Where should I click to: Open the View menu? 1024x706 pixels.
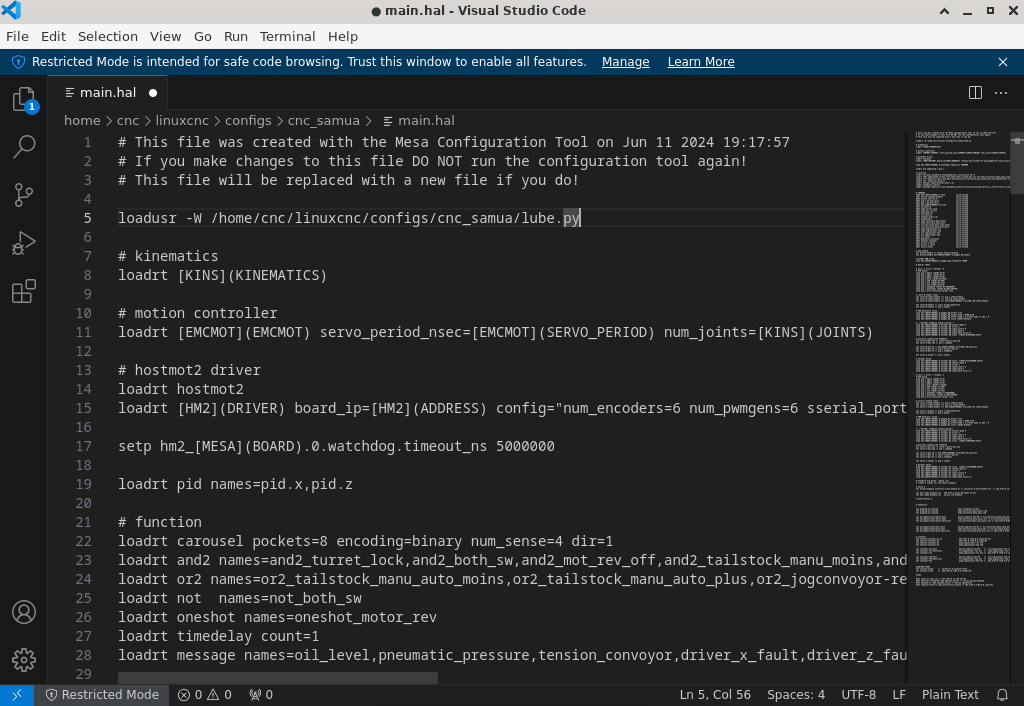point(165,37)
